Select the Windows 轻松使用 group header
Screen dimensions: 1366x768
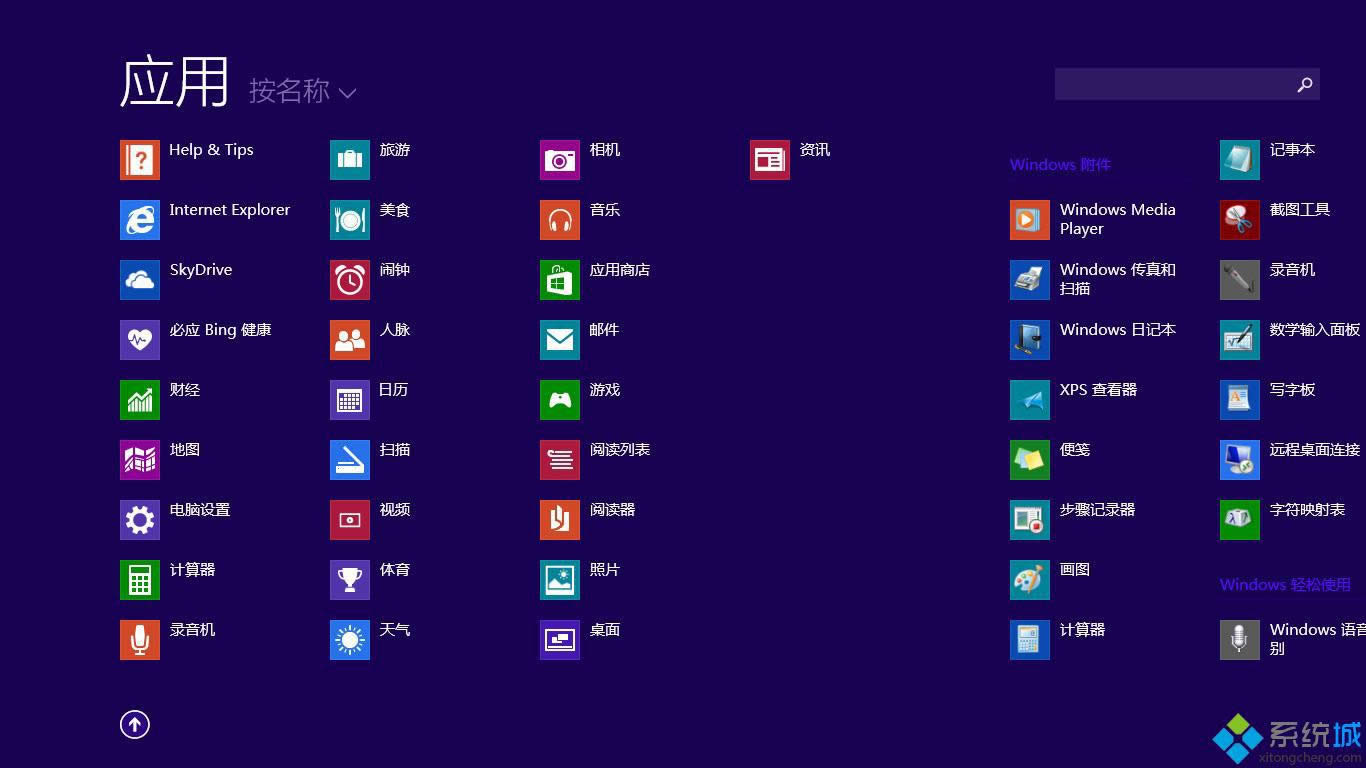click(1285, 585)
